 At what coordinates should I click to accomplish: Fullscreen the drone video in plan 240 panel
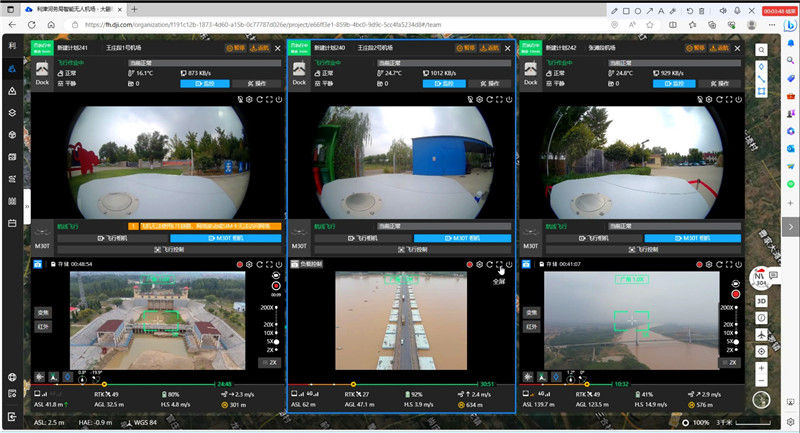point(499,264)
